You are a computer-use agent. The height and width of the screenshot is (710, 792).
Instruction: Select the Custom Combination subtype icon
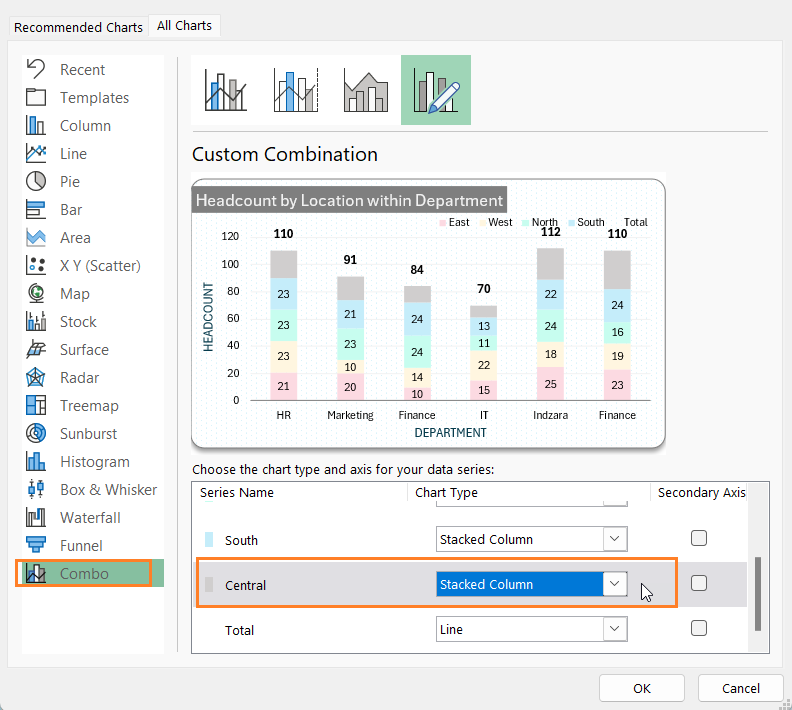click(x=436, y=90)
